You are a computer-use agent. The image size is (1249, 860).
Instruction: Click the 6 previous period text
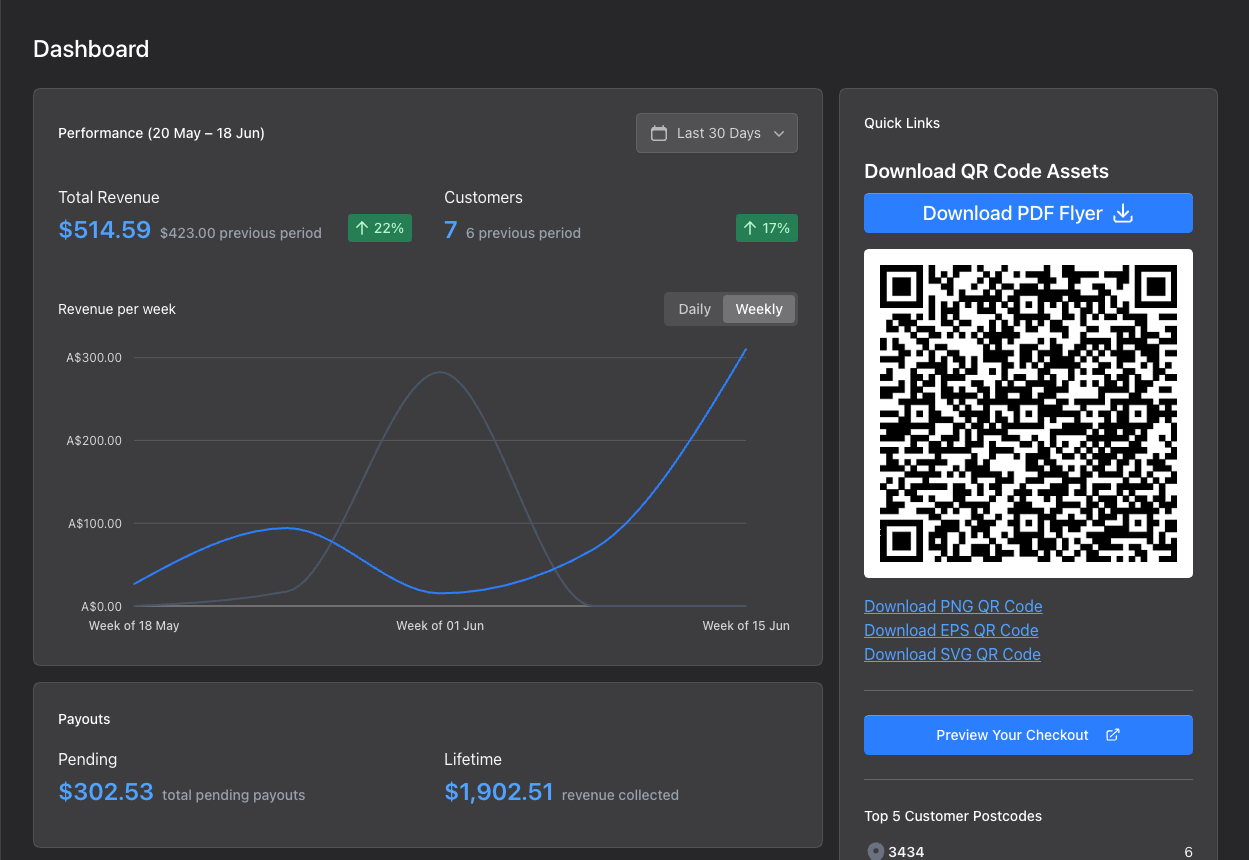[x=523, y=233]
